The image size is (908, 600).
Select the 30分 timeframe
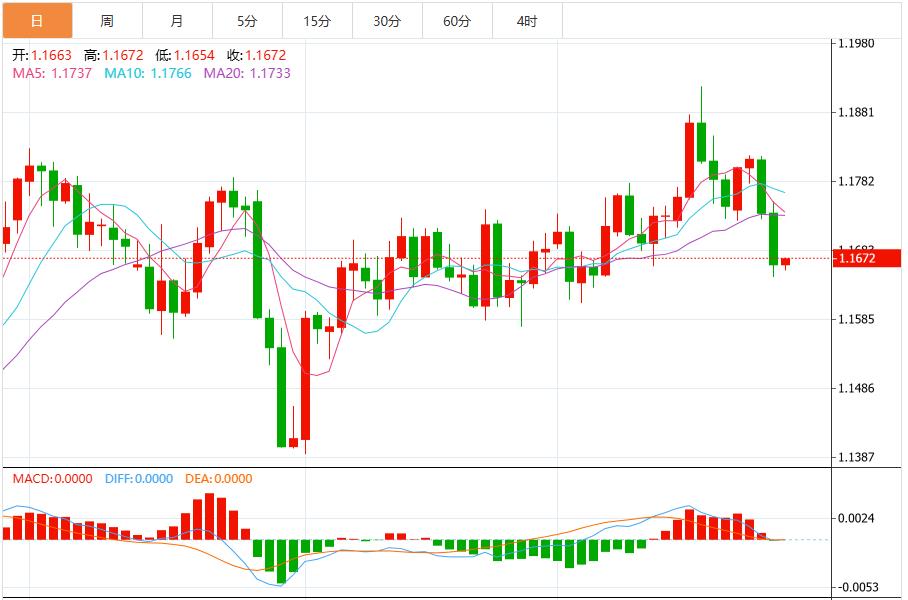pyautogui.click(x=385, y=18)
